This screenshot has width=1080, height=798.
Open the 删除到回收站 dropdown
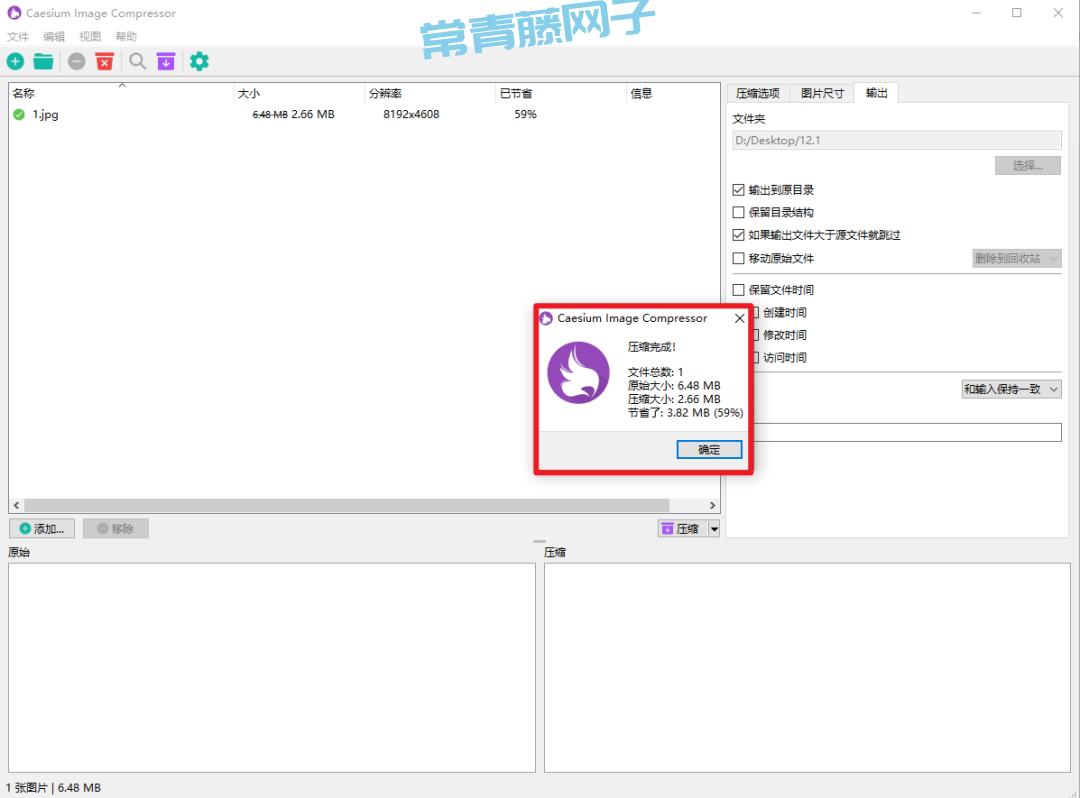(x=1016, y=258)
